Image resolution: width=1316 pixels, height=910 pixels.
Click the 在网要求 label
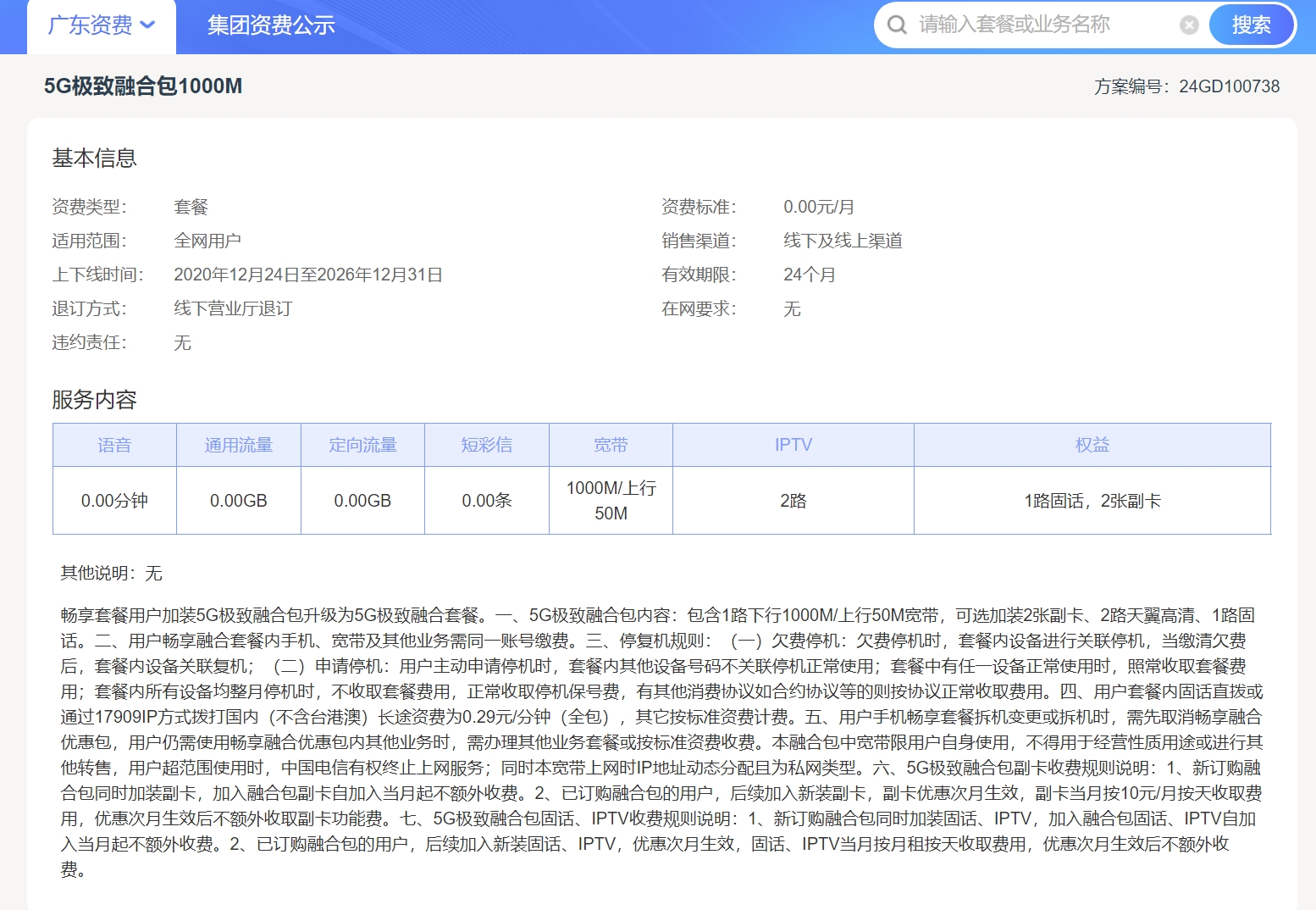pos(699,308)
